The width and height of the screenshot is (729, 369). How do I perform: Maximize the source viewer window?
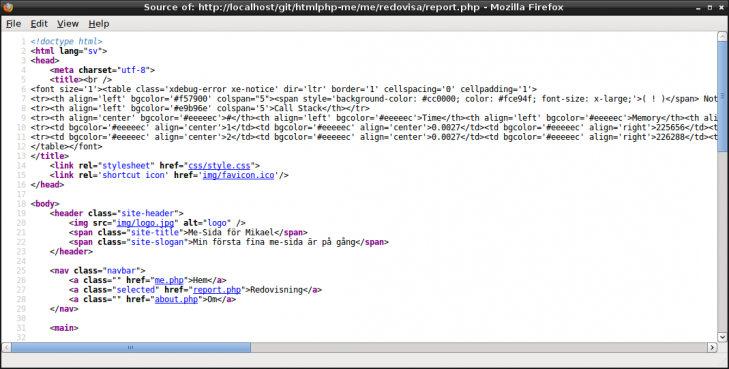tap(710, 7)
